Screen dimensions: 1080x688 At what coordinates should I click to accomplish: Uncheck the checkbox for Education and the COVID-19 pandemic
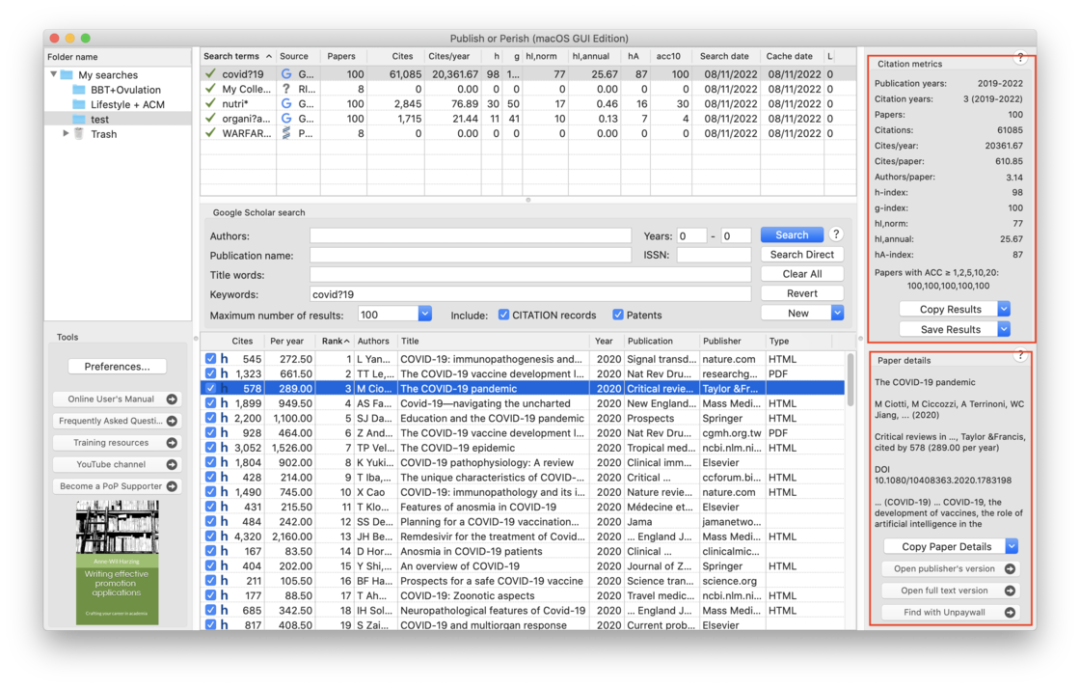(210, 418)
